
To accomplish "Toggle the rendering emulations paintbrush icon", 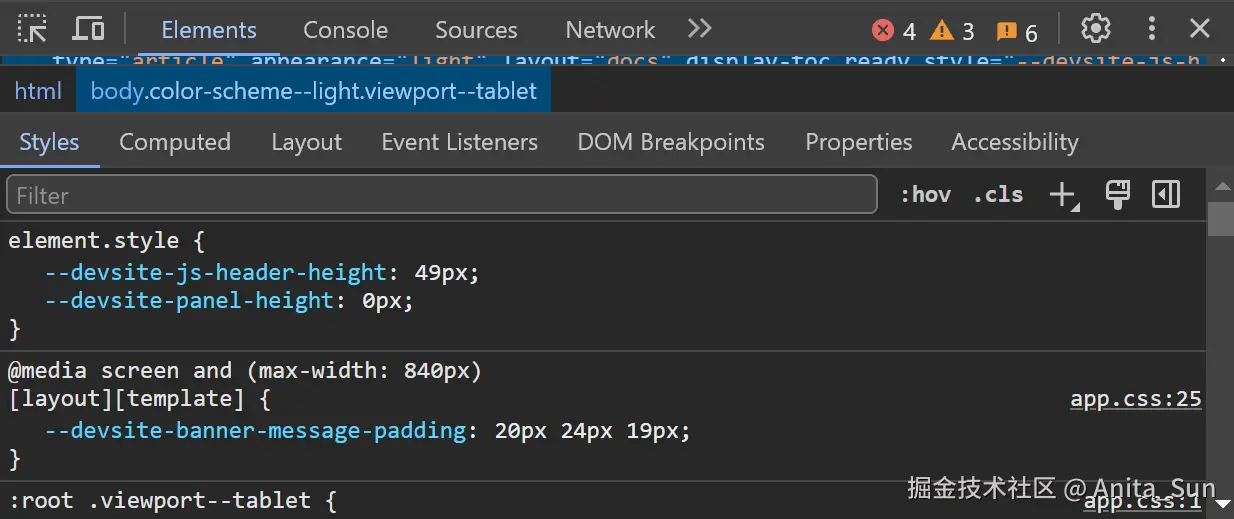I will coord(1117,195).
